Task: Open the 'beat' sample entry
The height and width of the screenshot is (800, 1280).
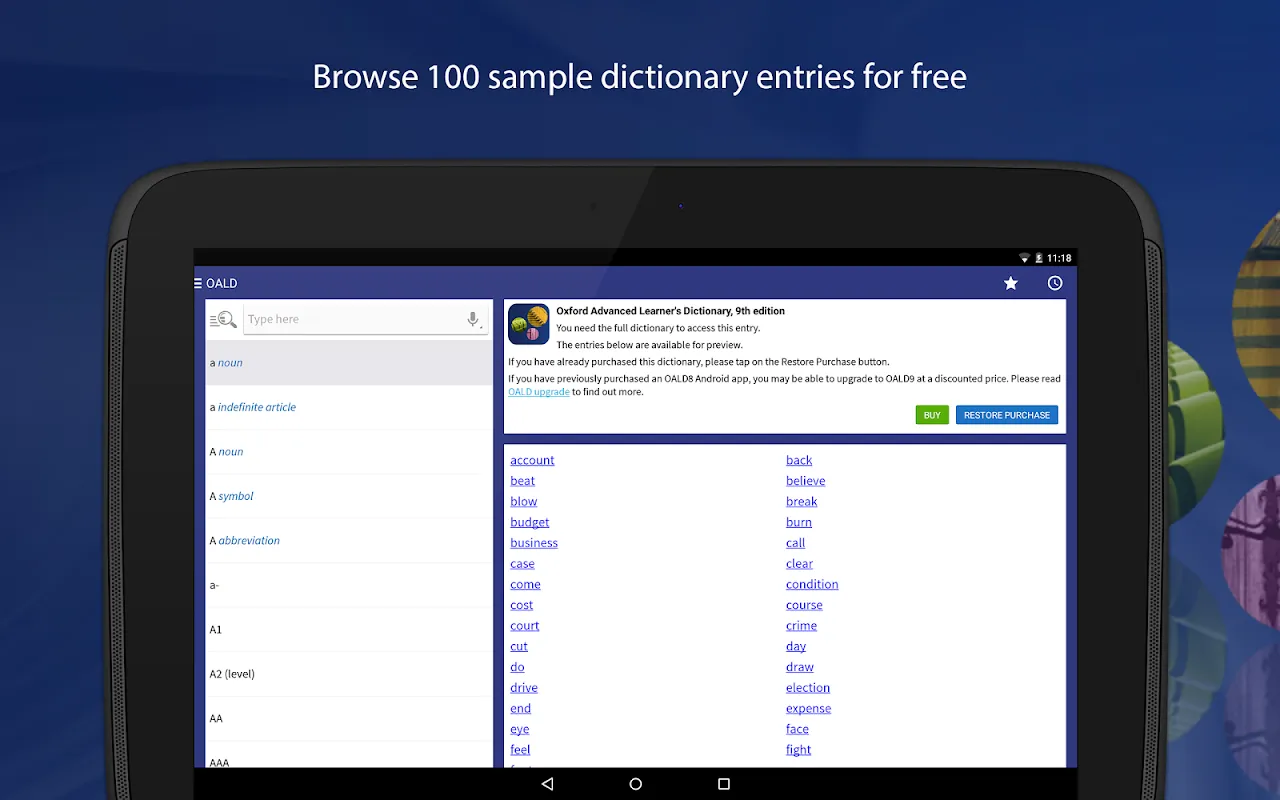Action: pos(523,481)
